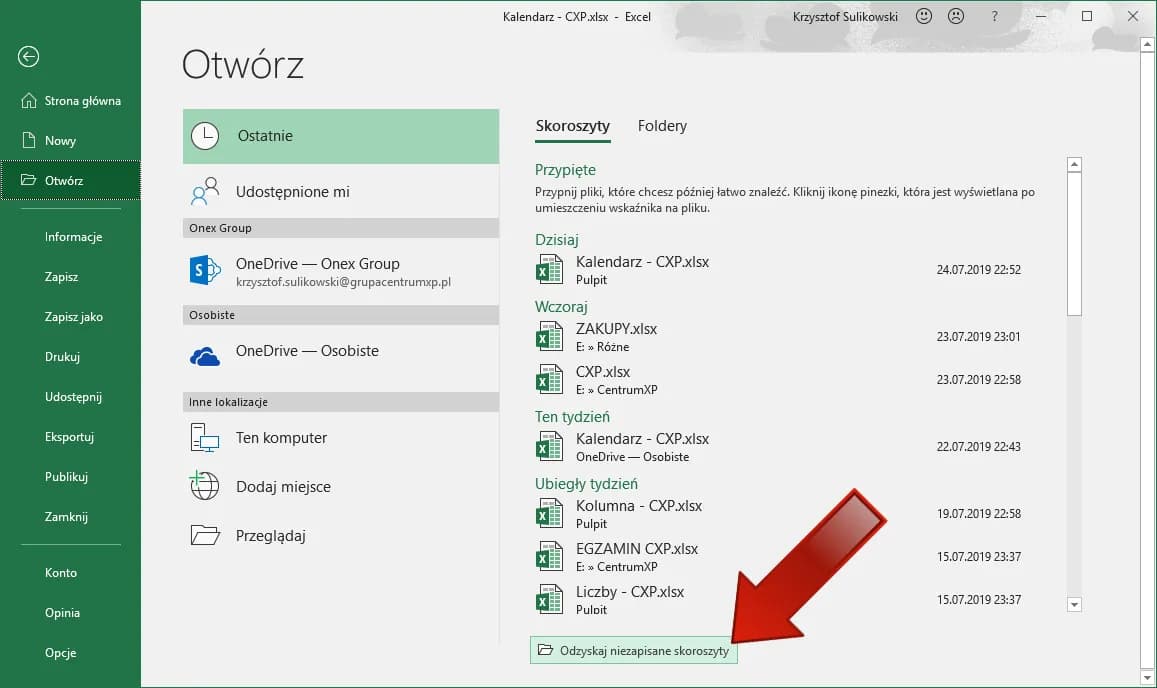The image size is (1157, 688).
Task: Select the Skoroszyty tab
Action: (x=572, y=126)
